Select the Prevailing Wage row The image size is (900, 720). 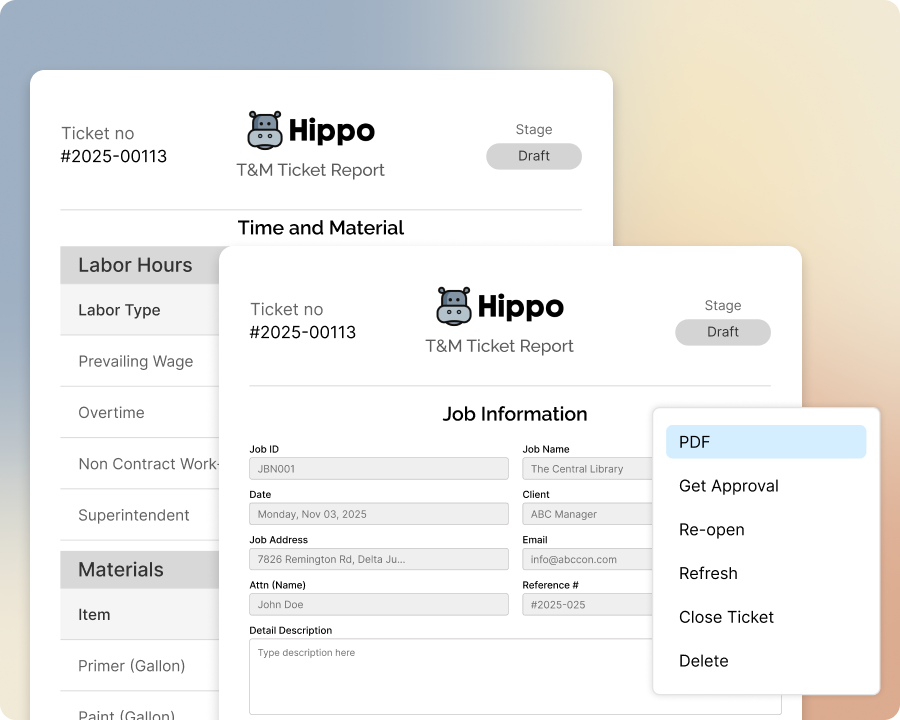(139, 361)
